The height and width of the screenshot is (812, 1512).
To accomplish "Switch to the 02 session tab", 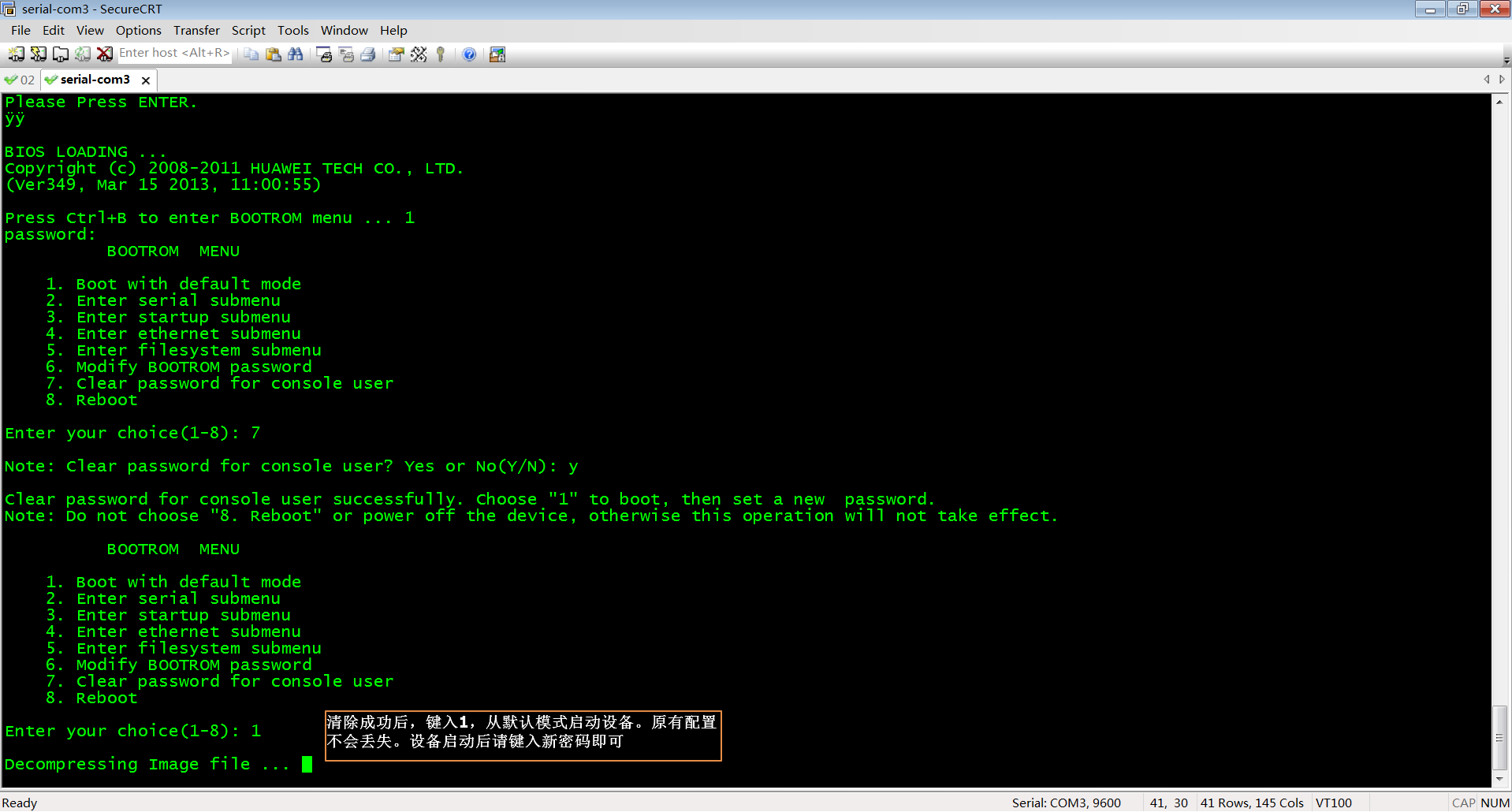I will [20, 80].
